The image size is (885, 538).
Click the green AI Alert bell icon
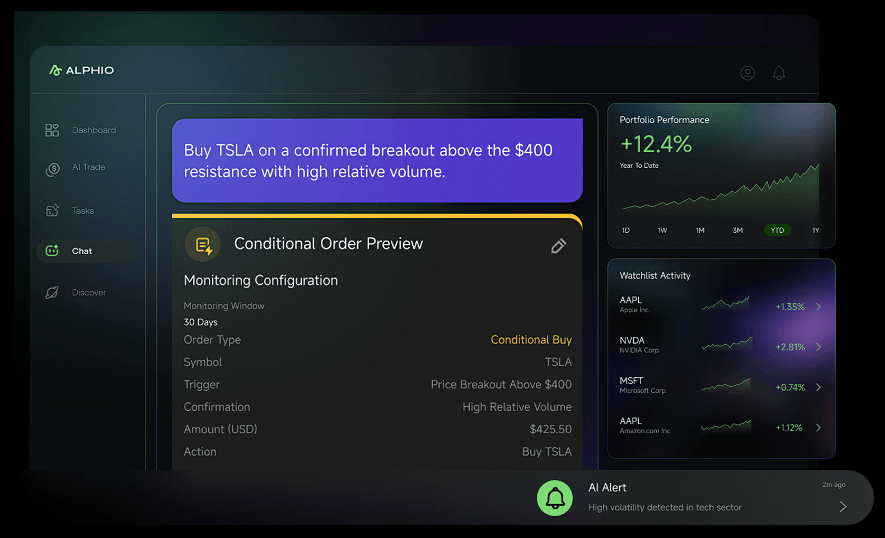click(555, 498)
